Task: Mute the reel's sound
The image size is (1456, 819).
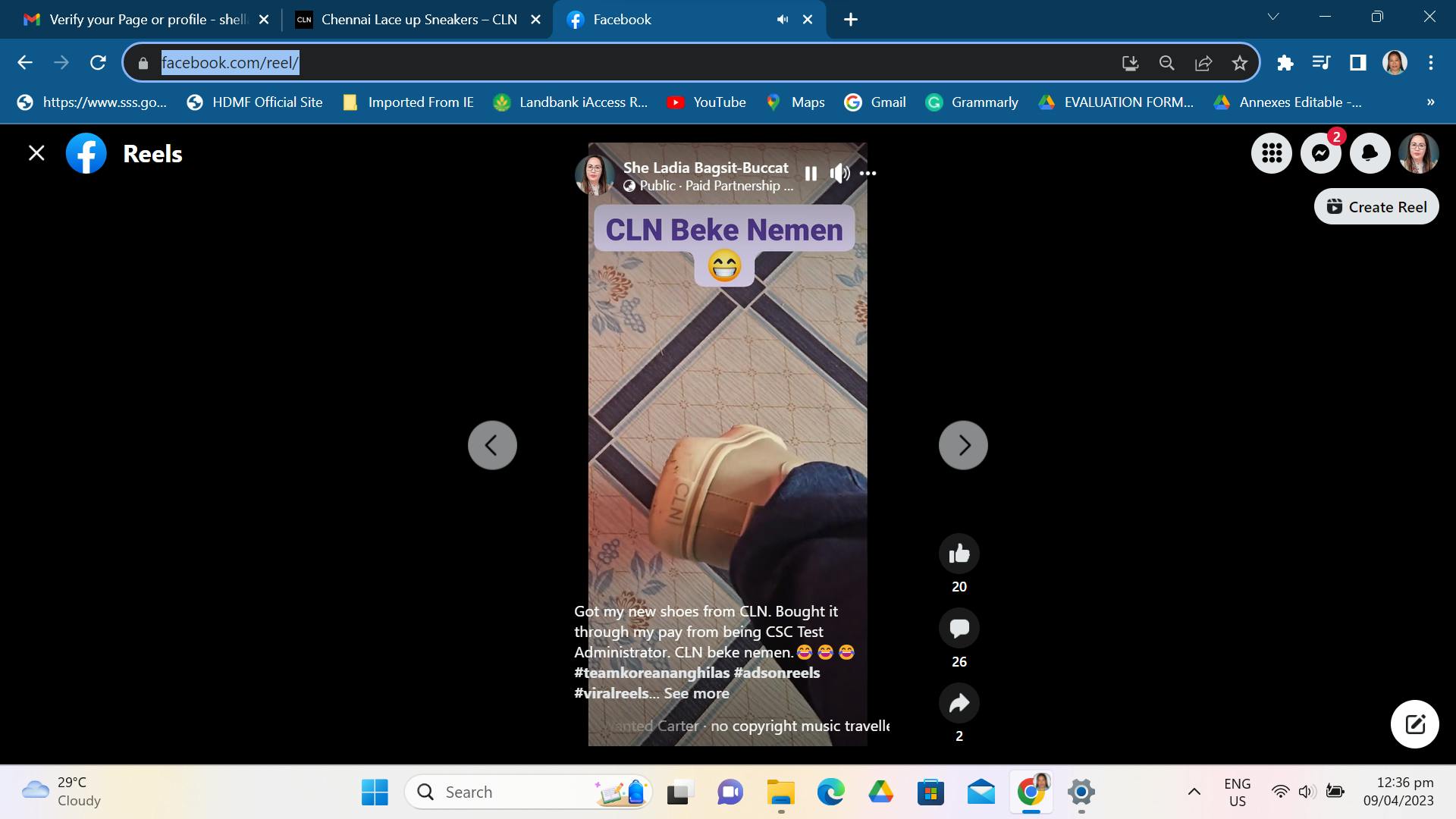Action: pos(839,174)
